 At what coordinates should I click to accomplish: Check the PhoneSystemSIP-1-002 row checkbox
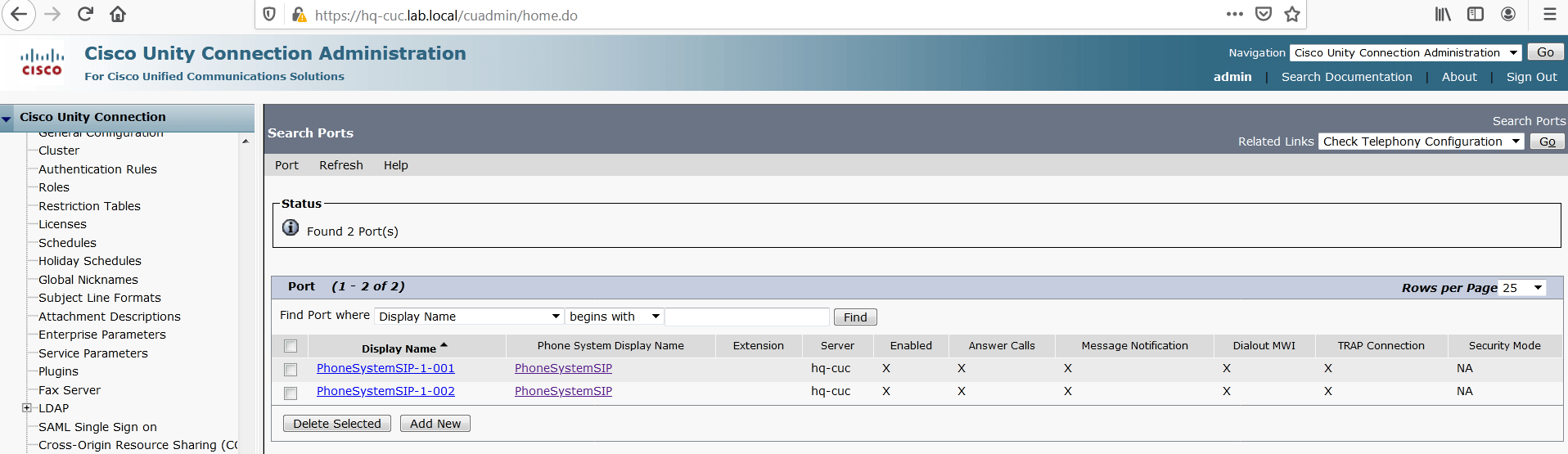[x=291, y=393]
